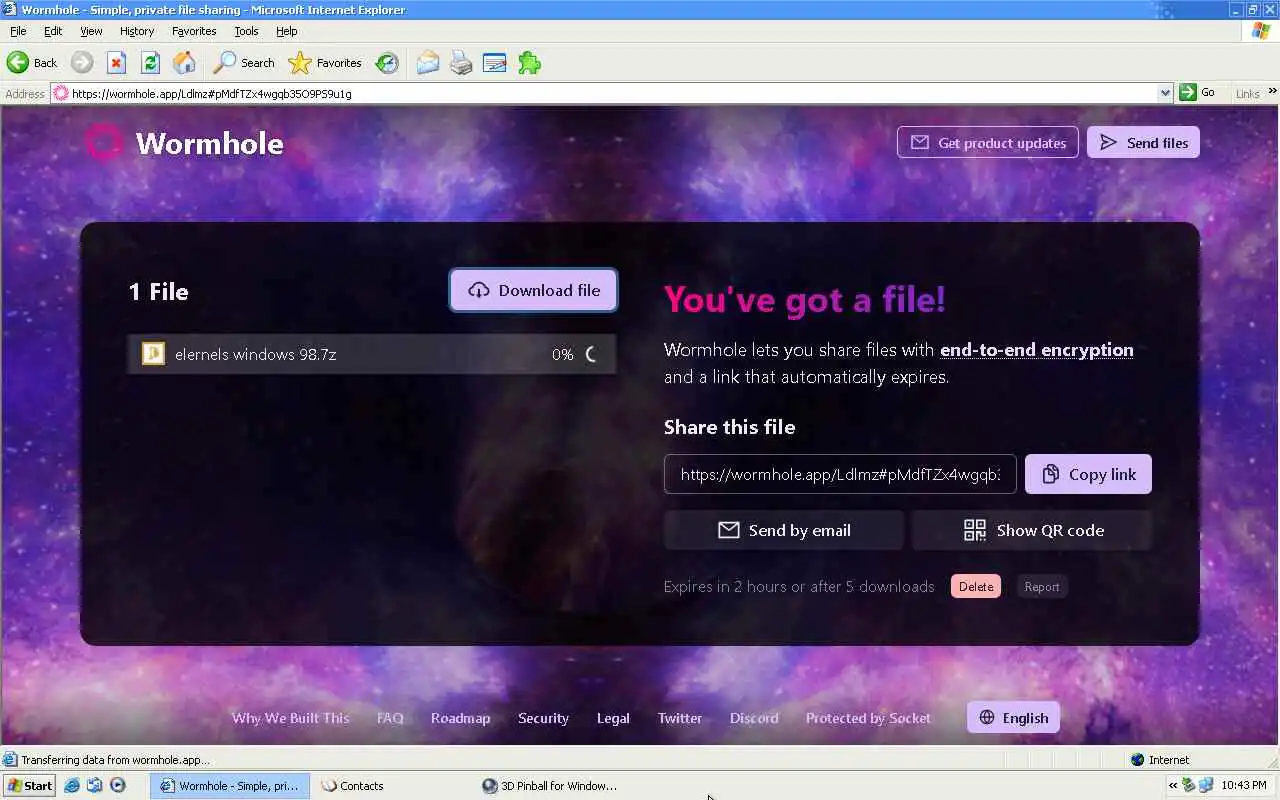The height and width of the screenshot is (800, 1280).
Task: Open the File menu
Action: click(18, 31)
